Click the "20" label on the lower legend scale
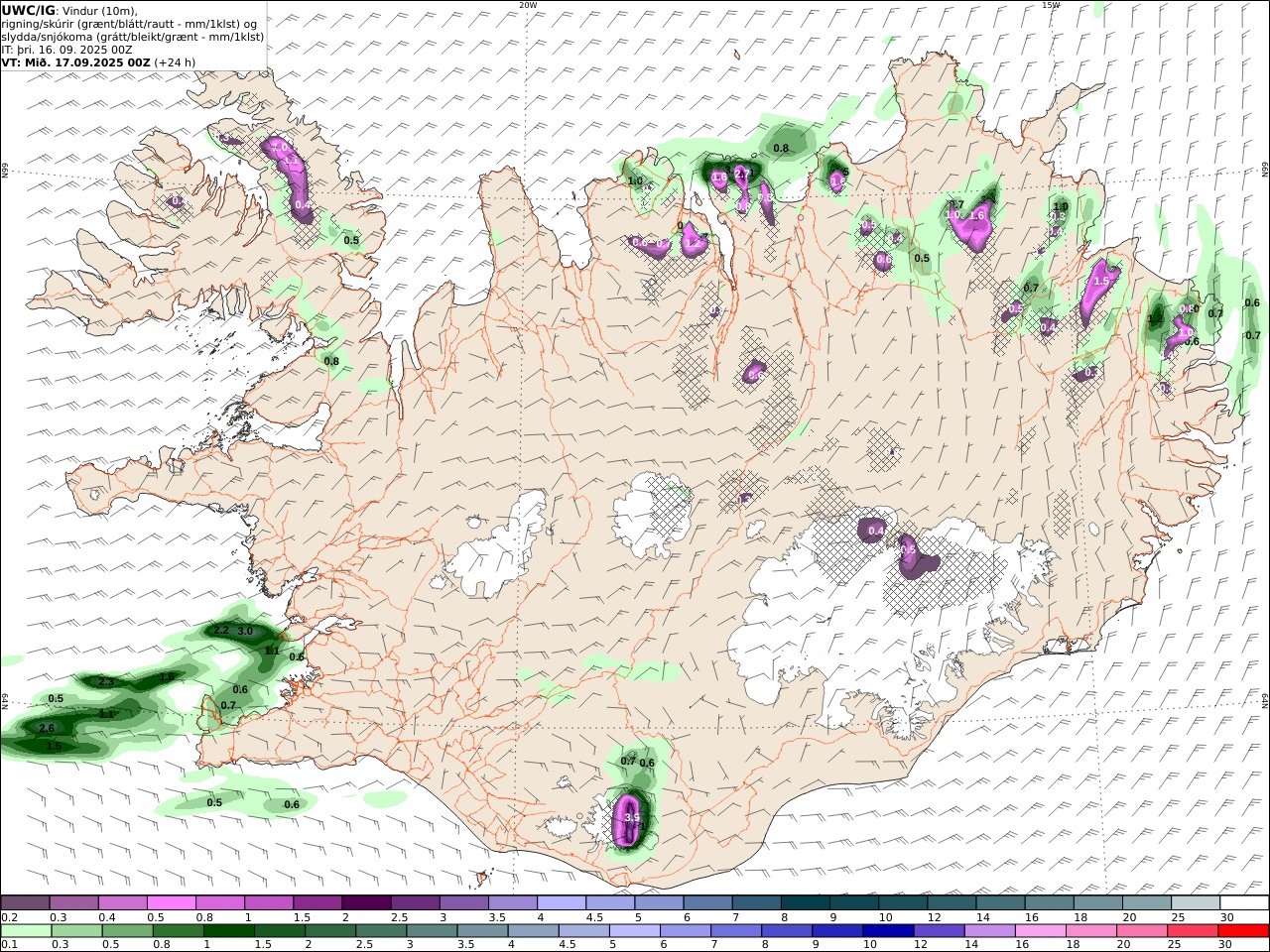 coord(1123,944)
